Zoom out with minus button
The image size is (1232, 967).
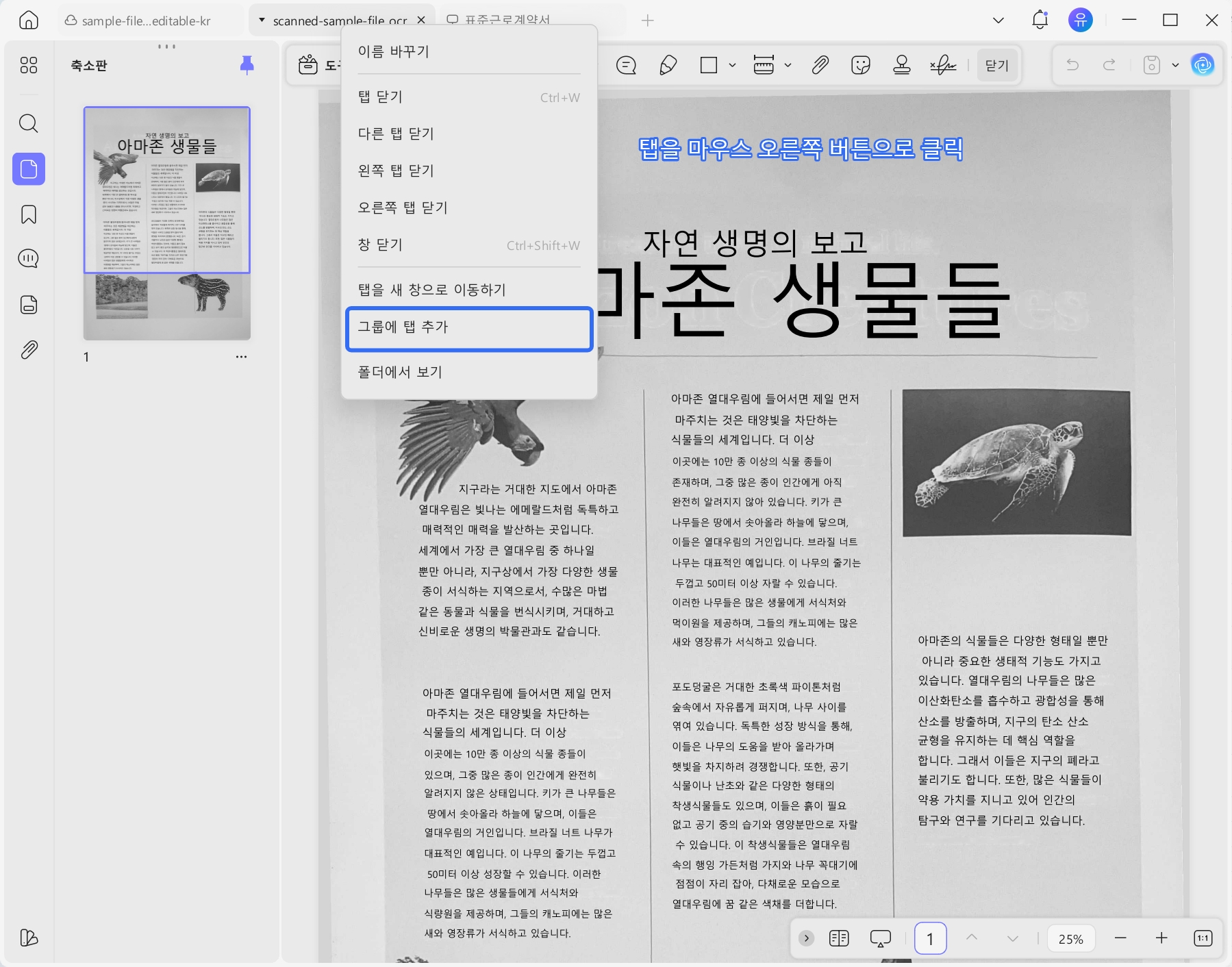pyautogui.click(x=1120, y=938)
